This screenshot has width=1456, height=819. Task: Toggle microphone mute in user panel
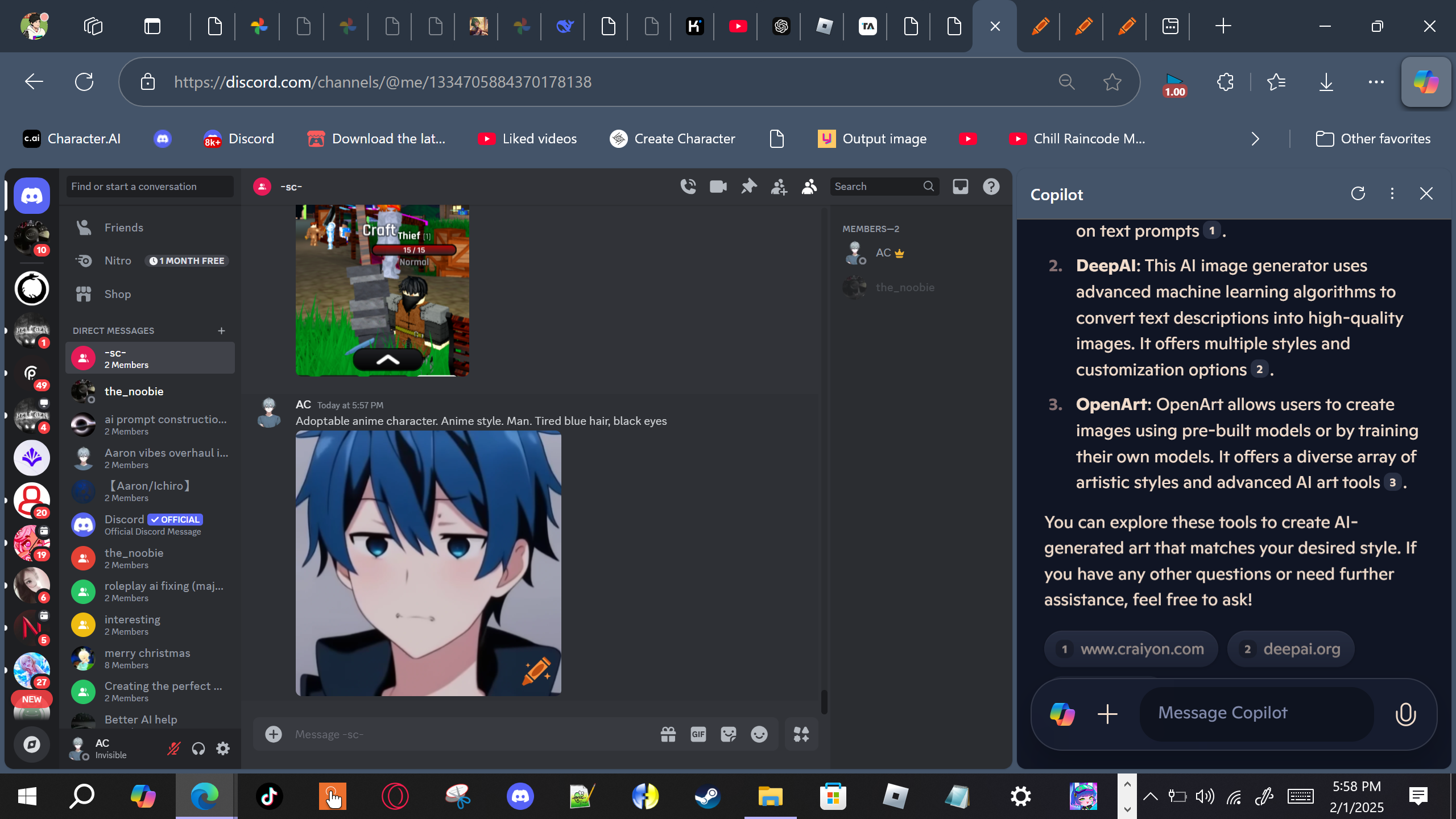(173, 748)
